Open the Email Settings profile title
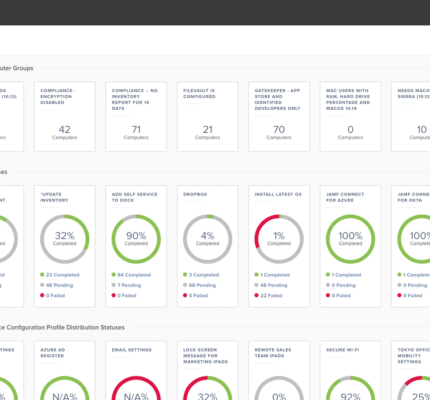 point(132,350)
